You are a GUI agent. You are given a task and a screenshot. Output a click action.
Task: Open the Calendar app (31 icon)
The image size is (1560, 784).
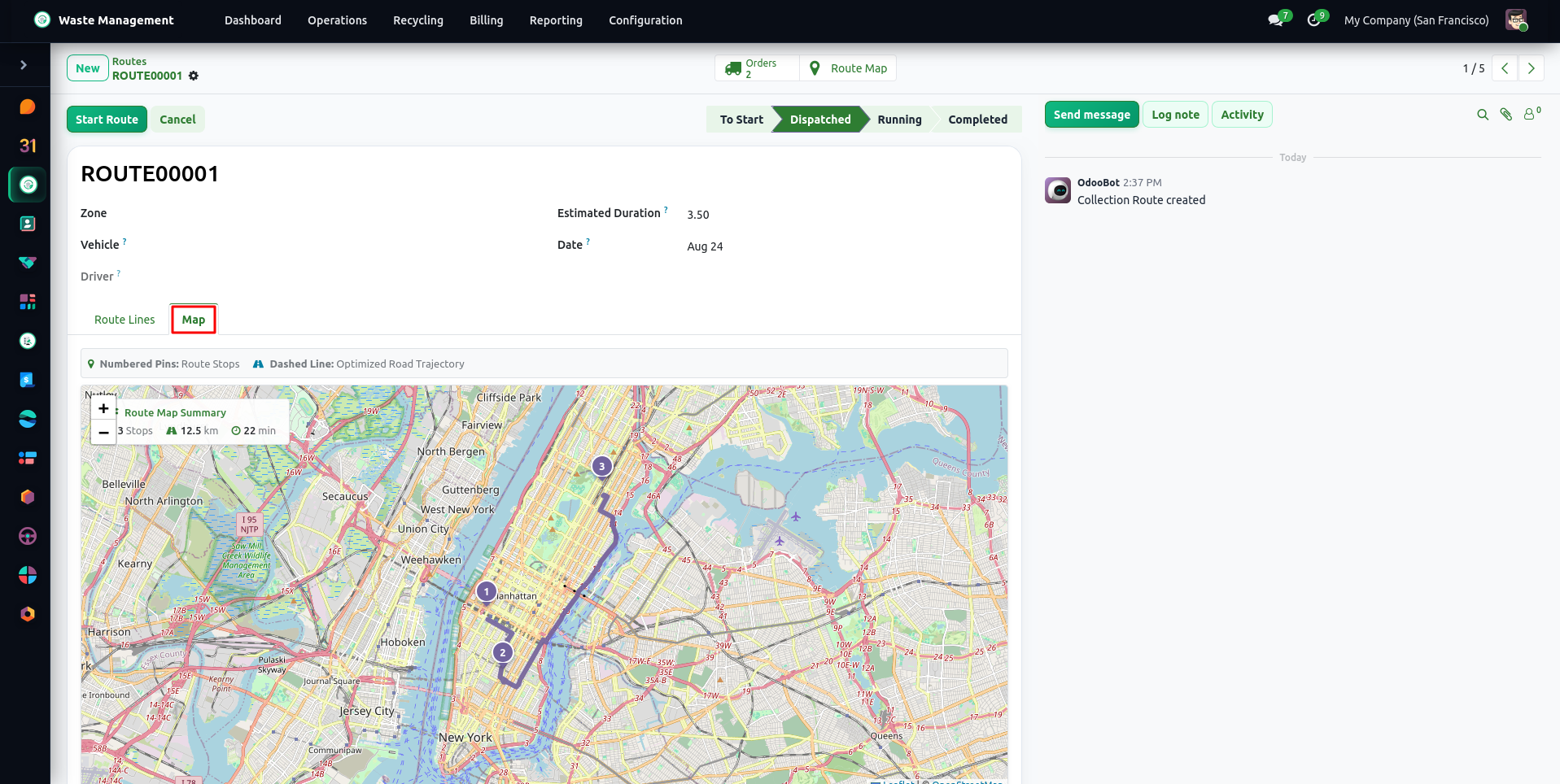point(28,146)
